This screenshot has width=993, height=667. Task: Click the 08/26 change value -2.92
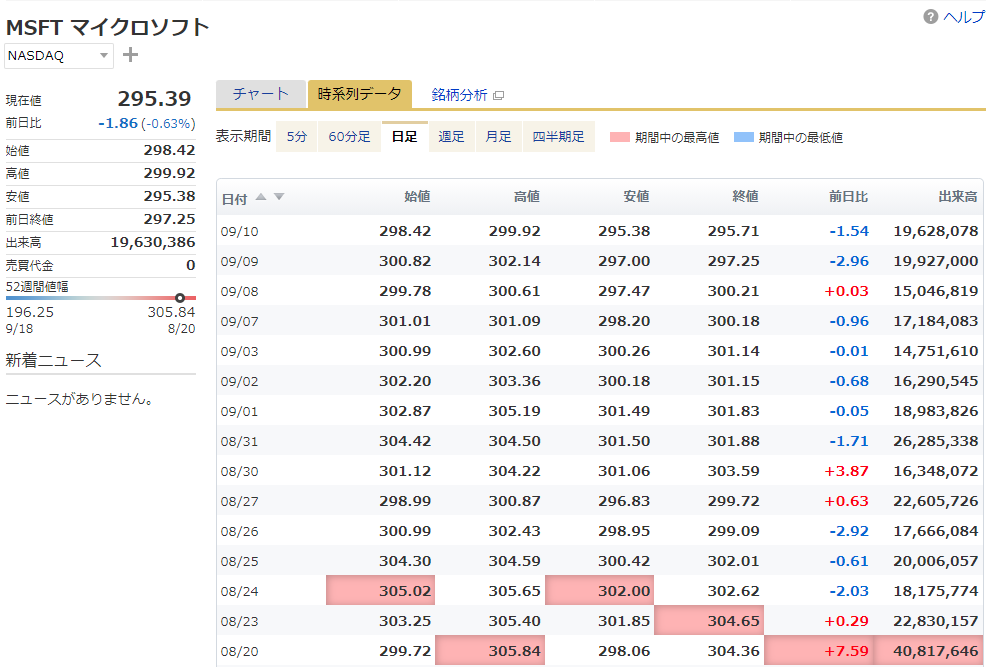pos(849,531)
